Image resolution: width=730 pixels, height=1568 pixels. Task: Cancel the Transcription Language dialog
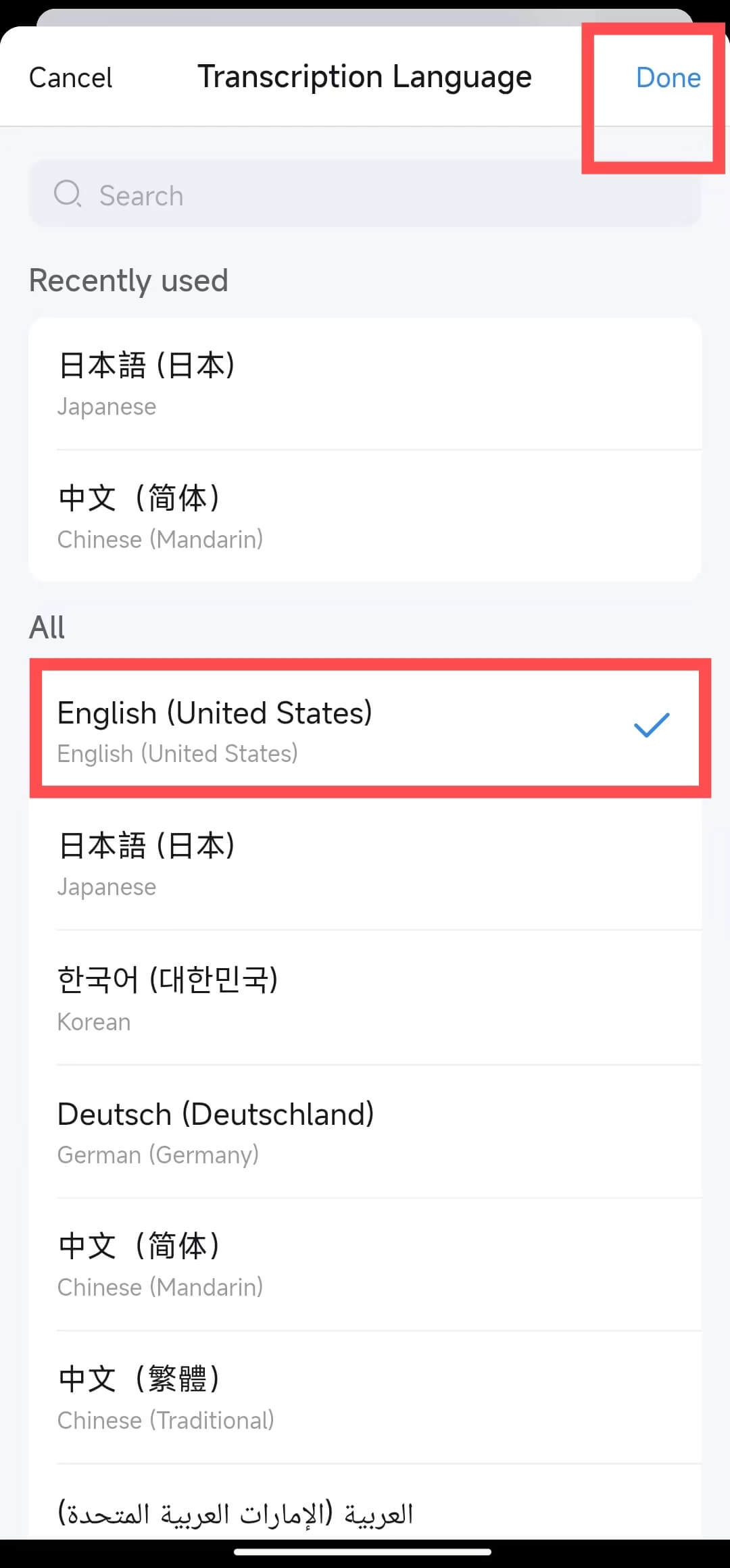(70, 78)
